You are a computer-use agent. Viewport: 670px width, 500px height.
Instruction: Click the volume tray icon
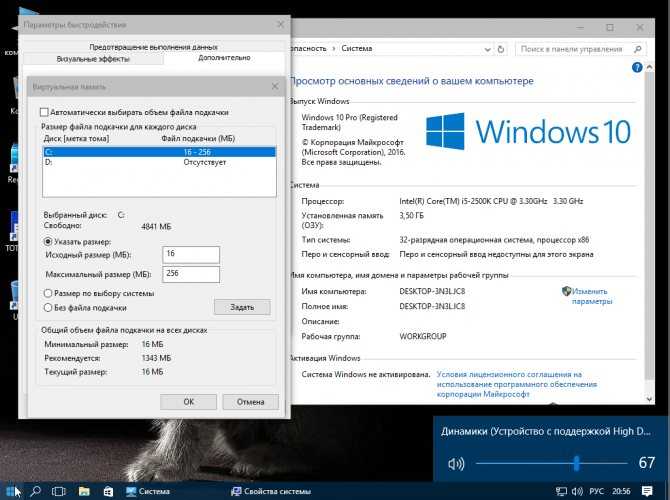[577, 491]
